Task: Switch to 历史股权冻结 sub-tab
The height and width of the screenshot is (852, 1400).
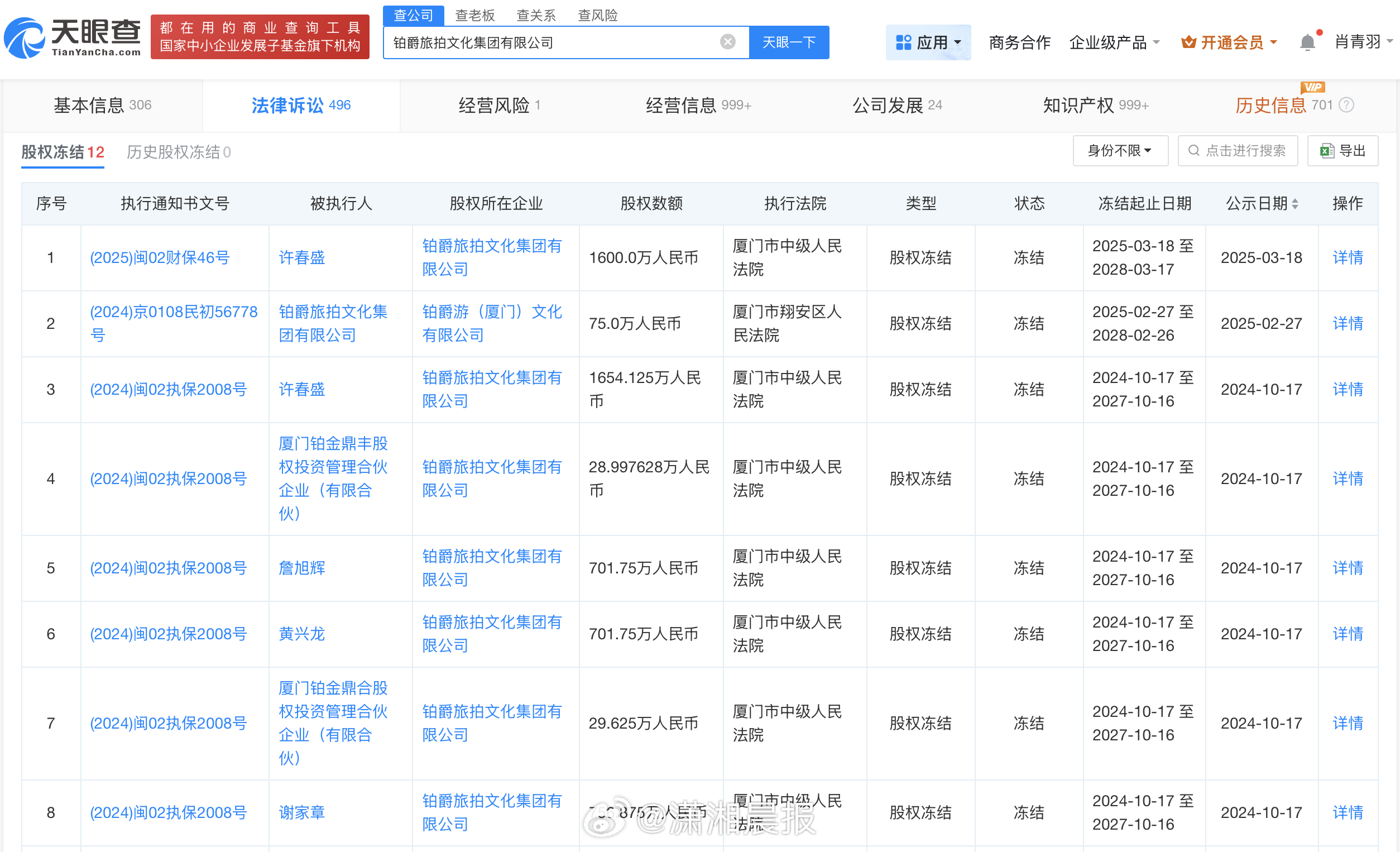Action: point(179,152)
